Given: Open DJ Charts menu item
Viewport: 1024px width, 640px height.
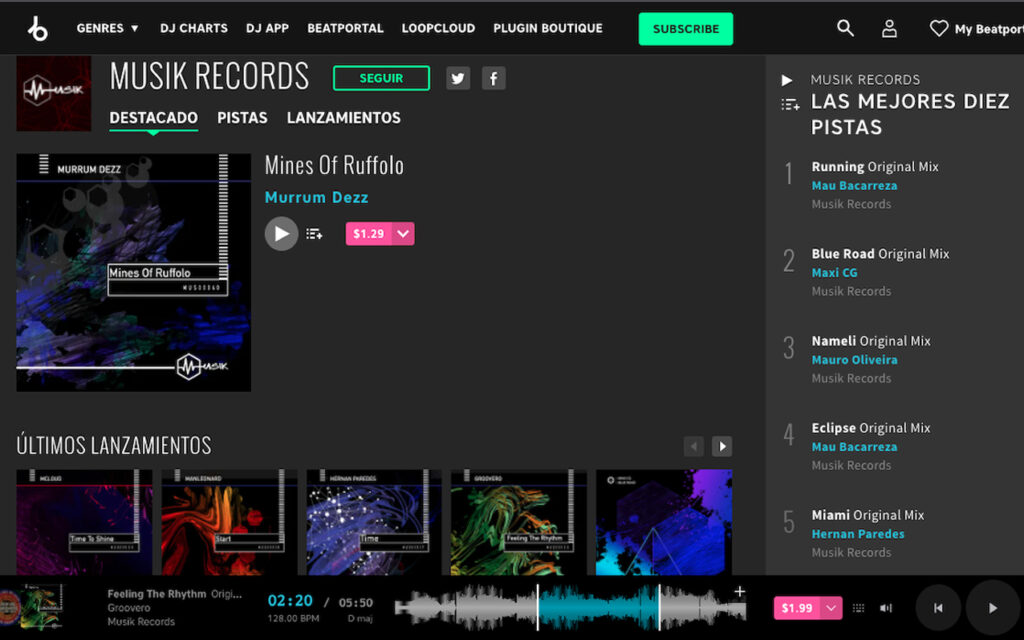Looking at the screenshot, I should pos(194,28).
